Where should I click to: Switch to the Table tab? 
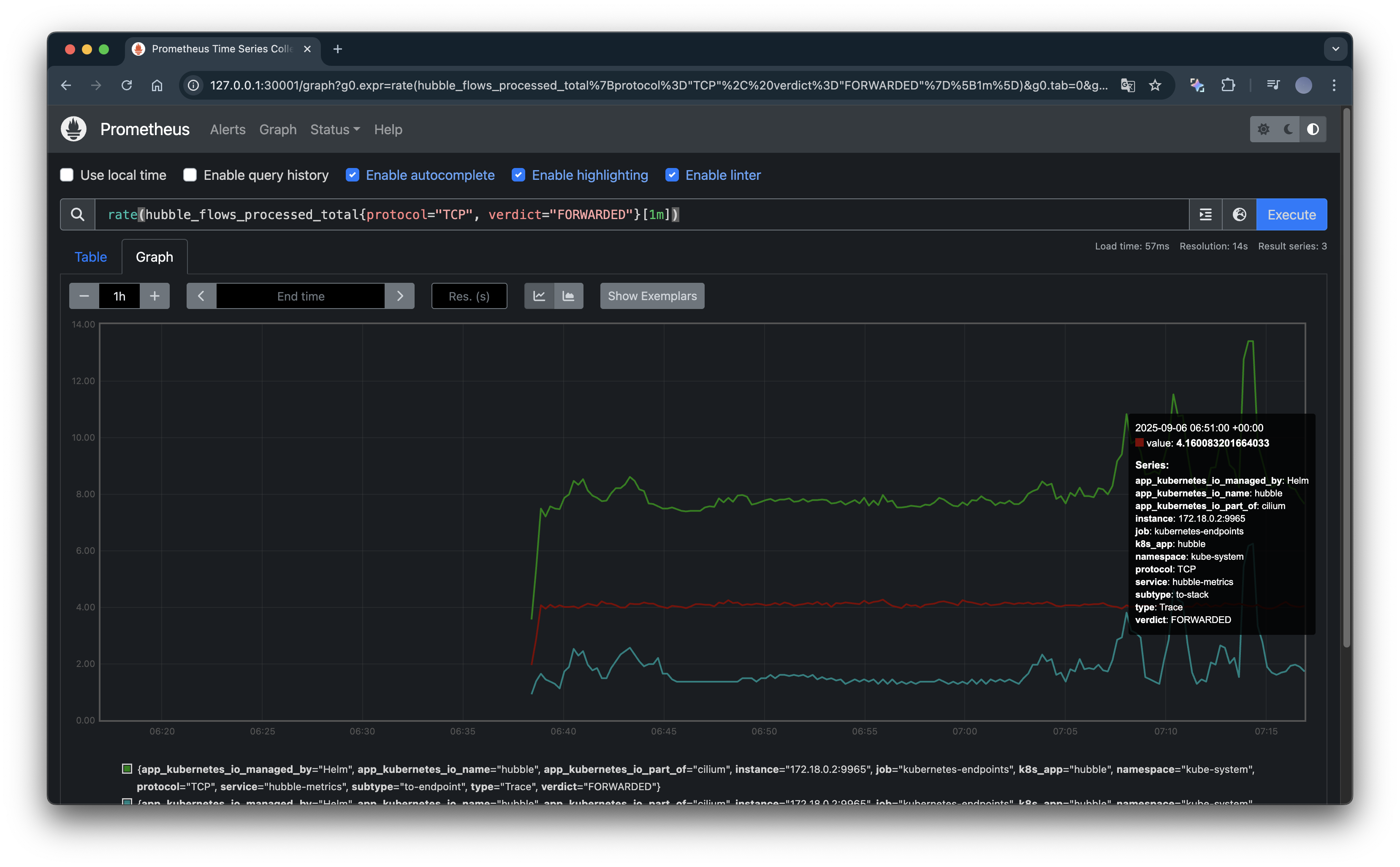pyautogui.click(x=91, y=257)
